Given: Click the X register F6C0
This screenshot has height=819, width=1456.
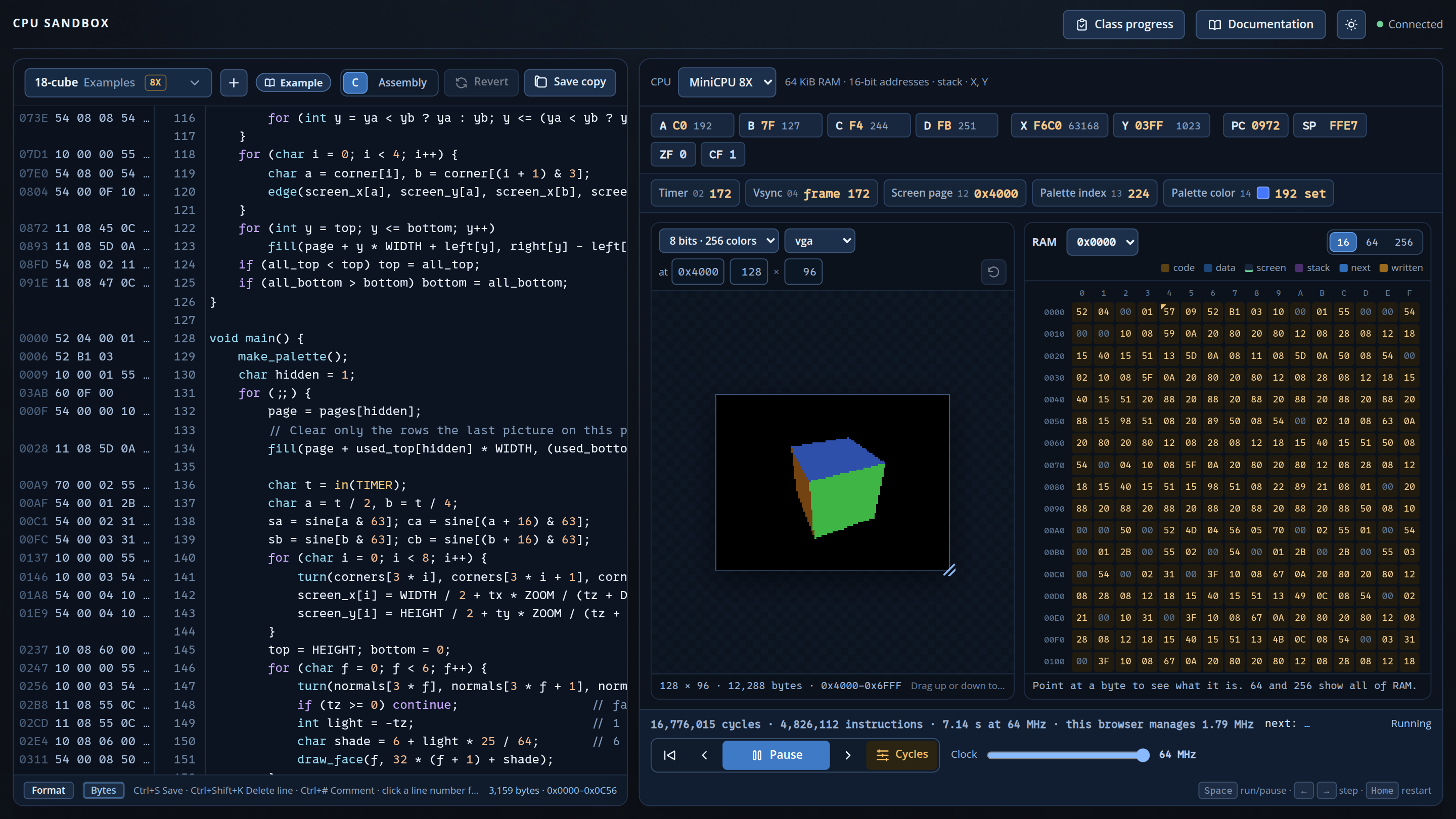Looking at the screenshot, I should pos(1059,125).
